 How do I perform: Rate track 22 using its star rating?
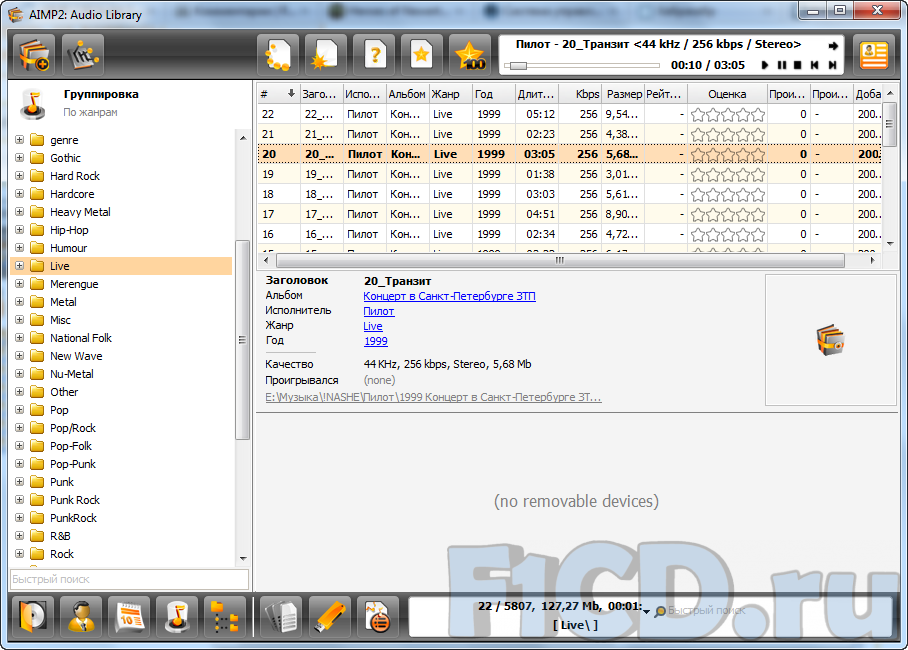pyautogui.click(x=728, y=115)
